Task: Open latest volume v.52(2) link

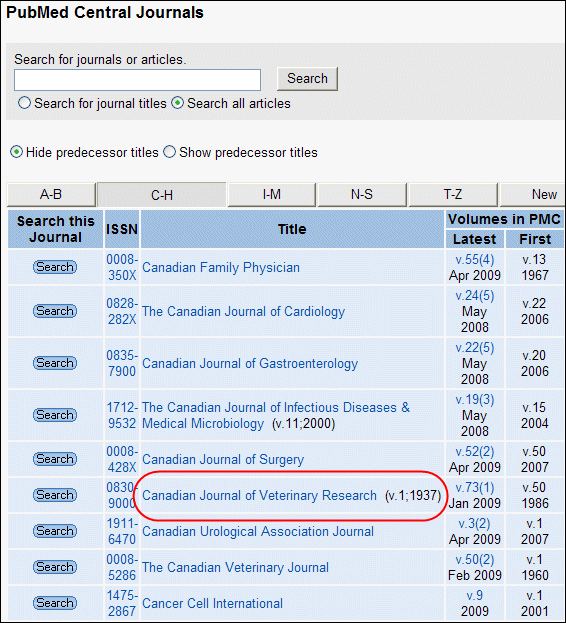Action: tap(475, 452)
